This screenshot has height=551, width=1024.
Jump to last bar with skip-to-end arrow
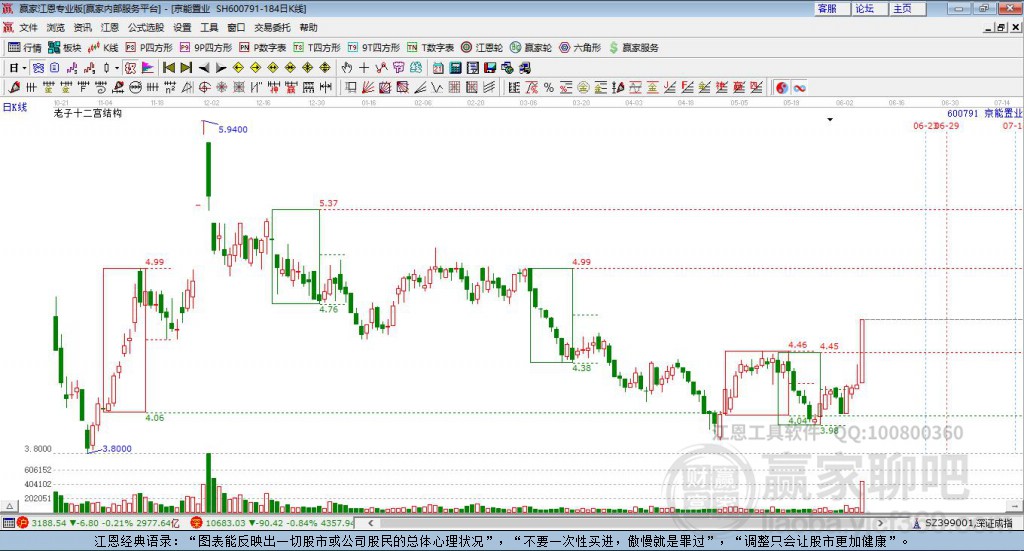tap(186, 68)
